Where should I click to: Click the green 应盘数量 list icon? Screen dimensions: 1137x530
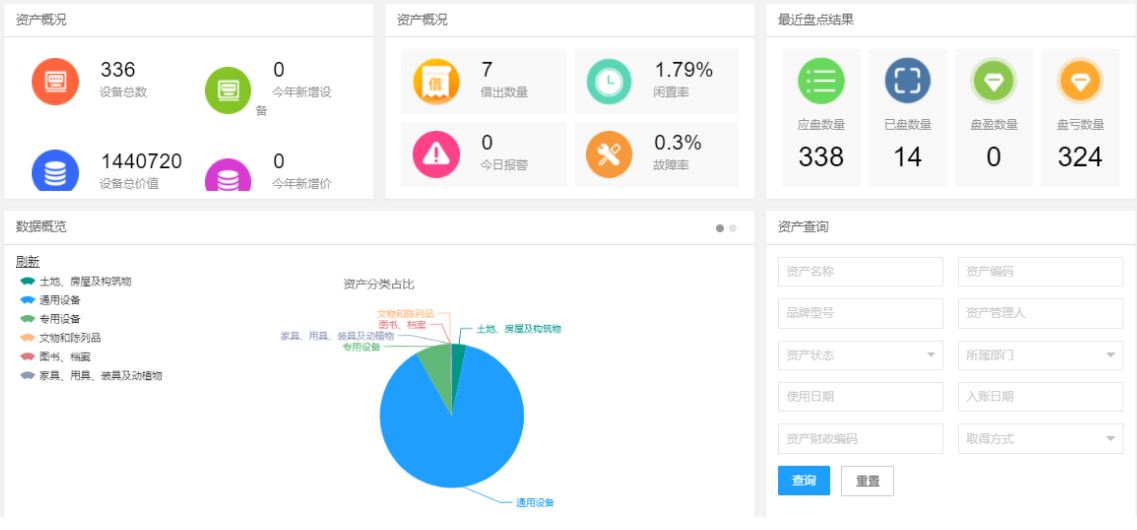tap(821, 80)
